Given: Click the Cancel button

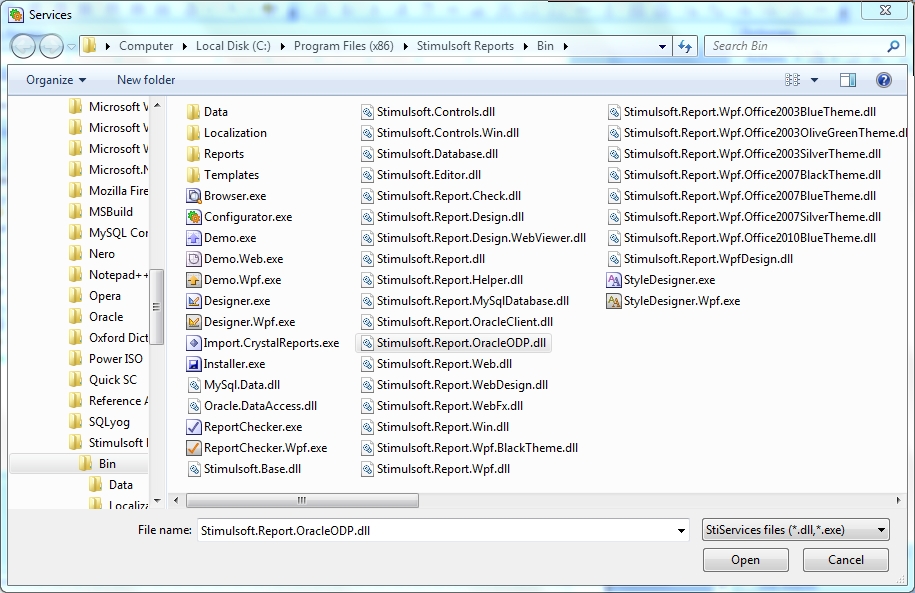Looking at the screenshot, I should pyautogui.click(x=846, y=560).
